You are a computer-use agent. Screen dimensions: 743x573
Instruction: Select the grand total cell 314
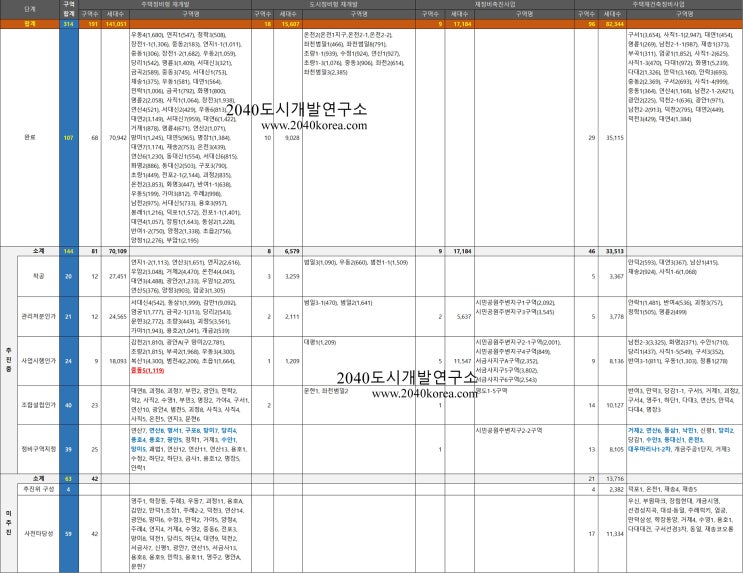69,24
